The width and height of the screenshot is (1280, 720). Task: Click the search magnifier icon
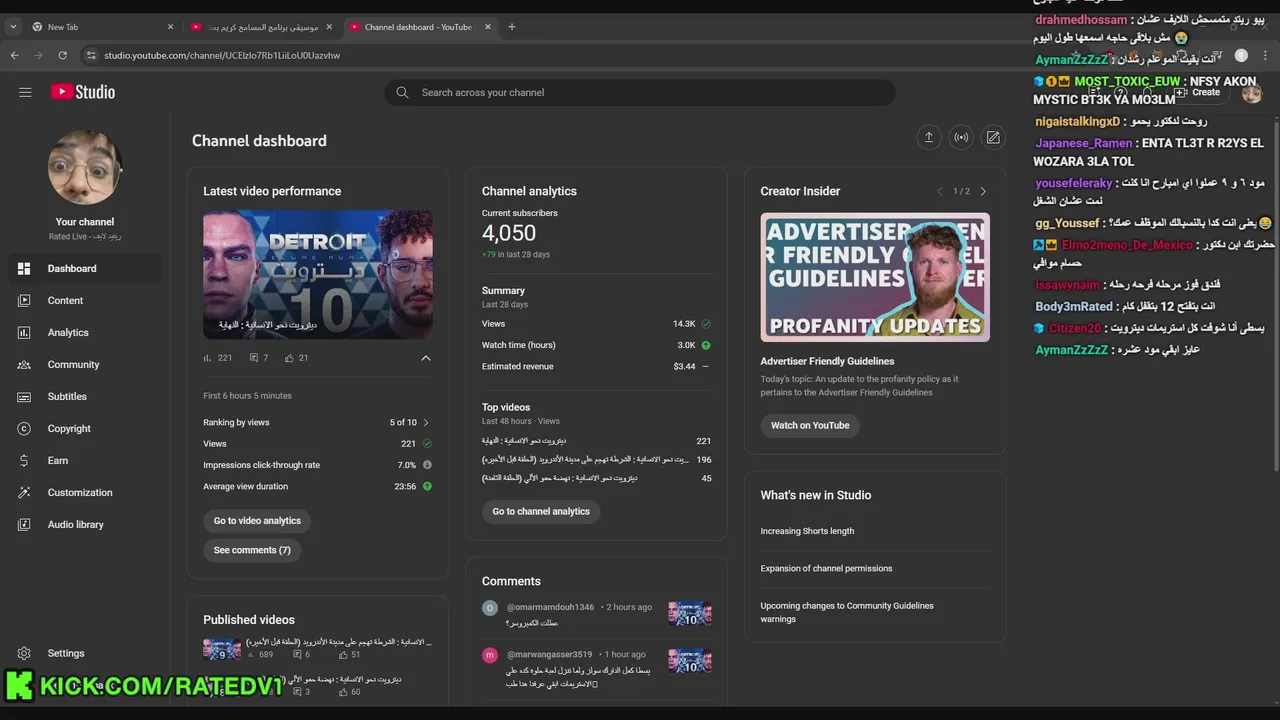pyautogui.click(x=402, y=92)
